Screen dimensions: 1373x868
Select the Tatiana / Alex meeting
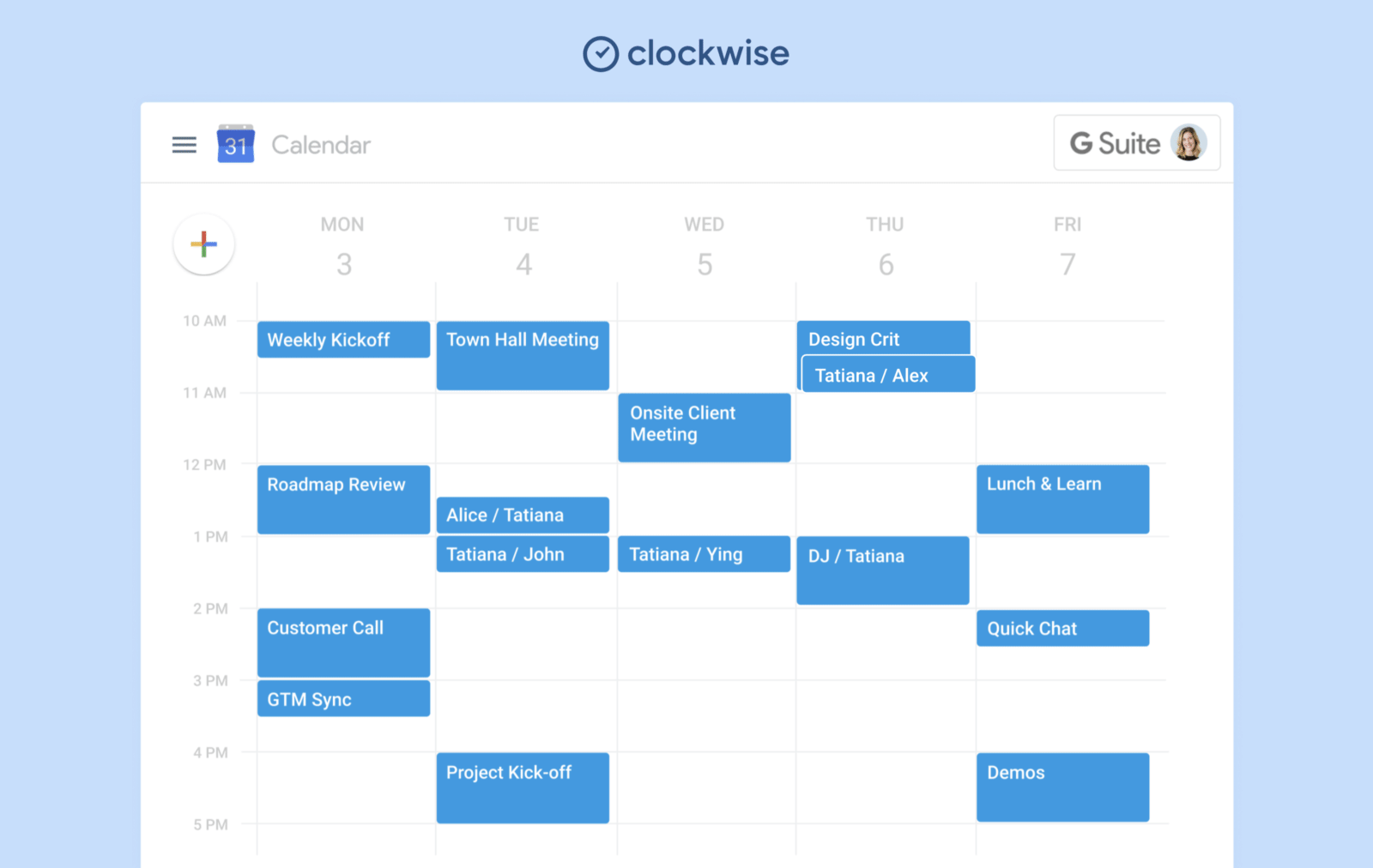tap(887, 375)
